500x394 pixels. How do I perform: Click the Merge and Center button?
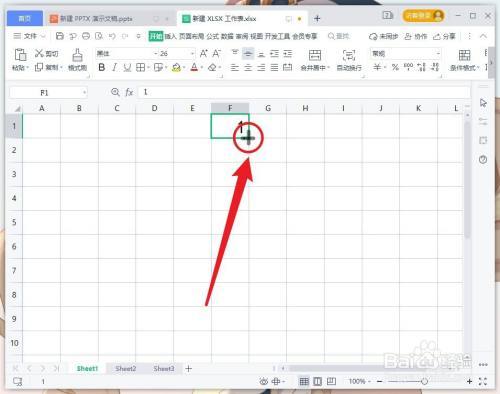click(x=315, y=60)
